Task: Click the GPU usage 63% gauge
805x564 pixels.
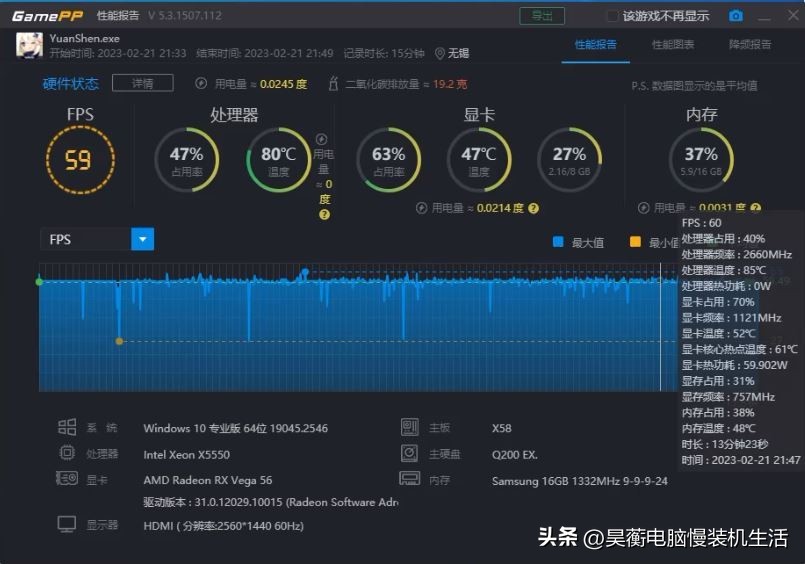Action: [389, 160]
